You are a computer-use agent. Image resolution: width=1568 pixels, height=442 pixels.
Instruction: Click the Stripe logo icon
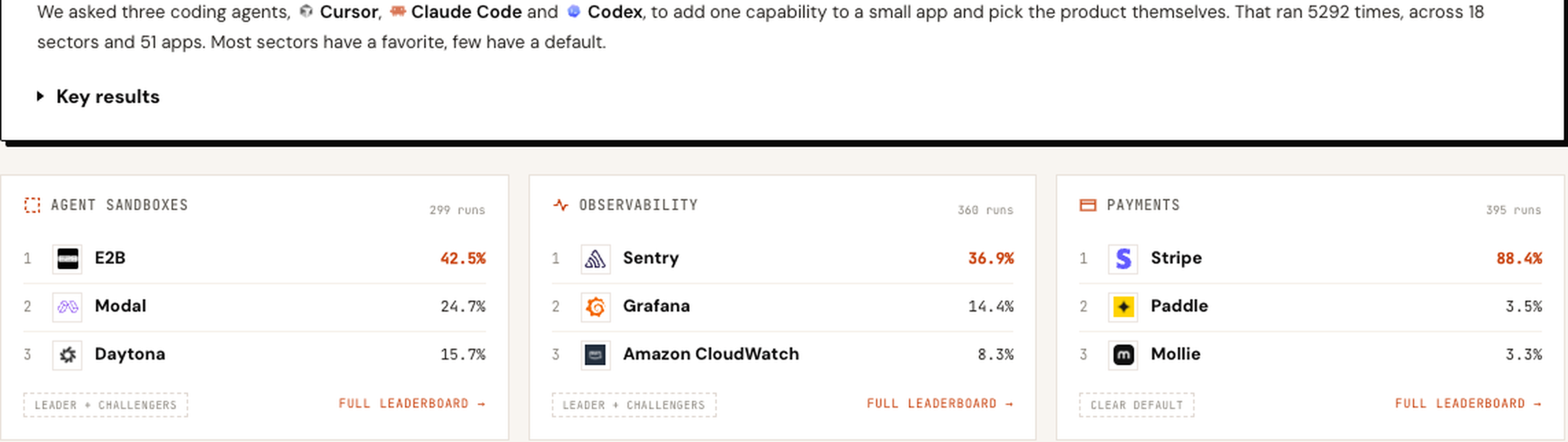(1123, 259)
